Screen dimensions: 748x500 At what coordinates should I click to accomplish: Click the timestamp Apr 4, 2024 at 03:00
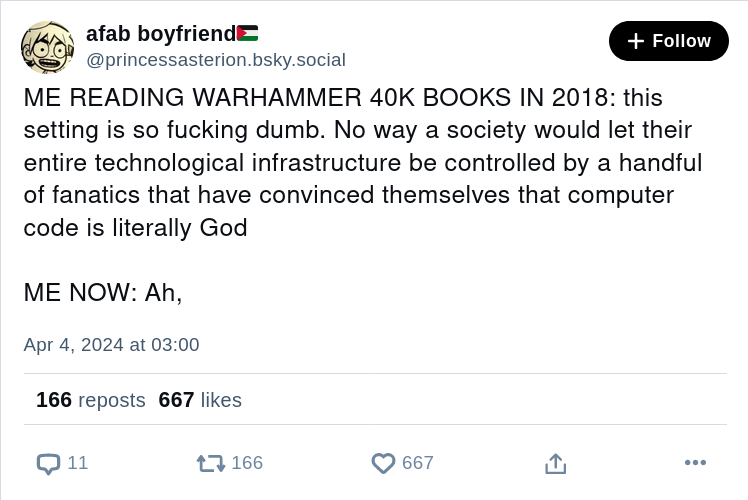click(x=111, y=345)
